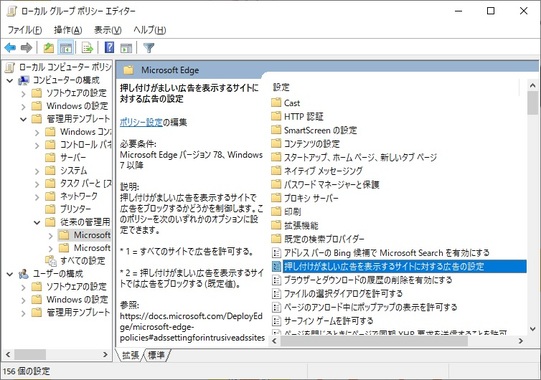Toggle the console tree pane icon
541x380 pixels.
point(66,48)
